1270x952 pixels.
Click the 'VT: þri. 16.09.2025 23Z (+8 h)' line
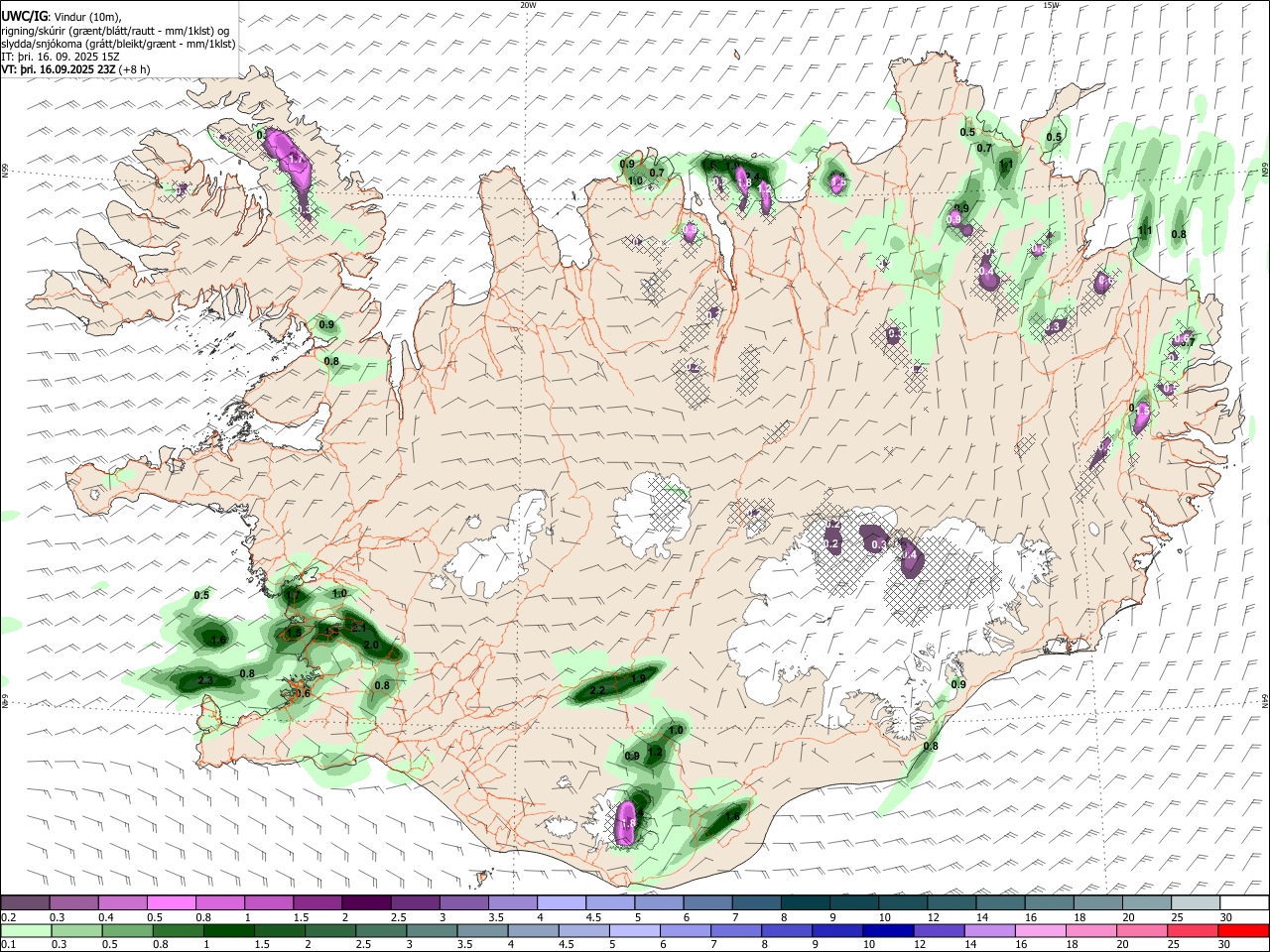(75, 69)
